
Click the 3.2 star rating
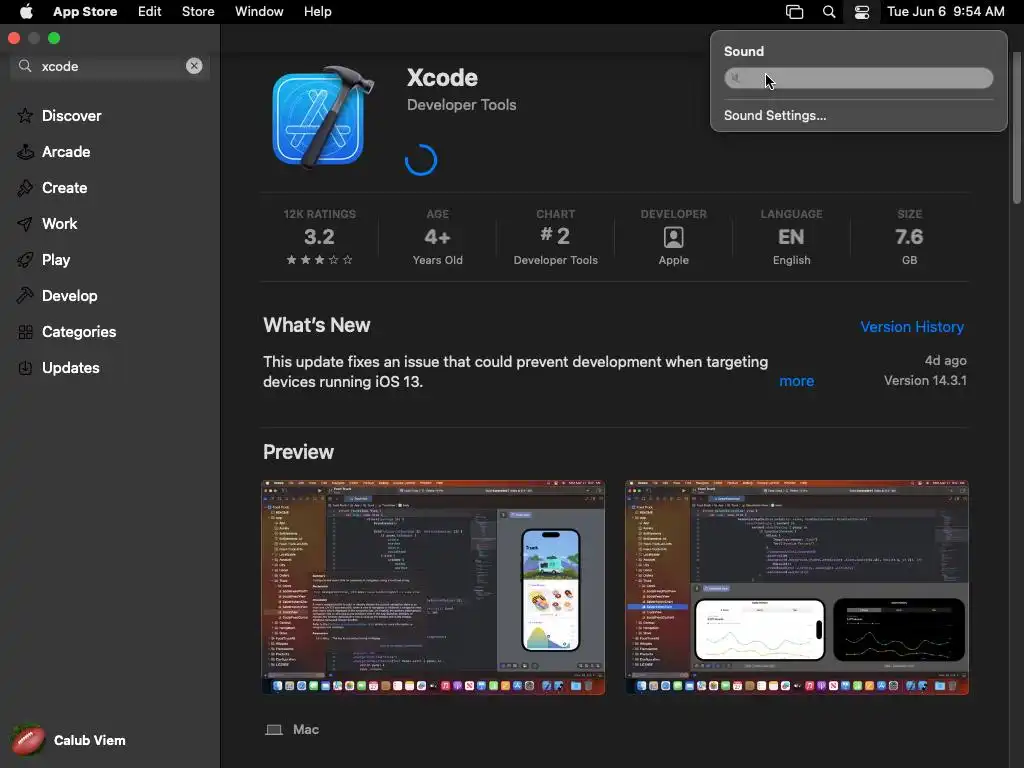tap(319, 237)
